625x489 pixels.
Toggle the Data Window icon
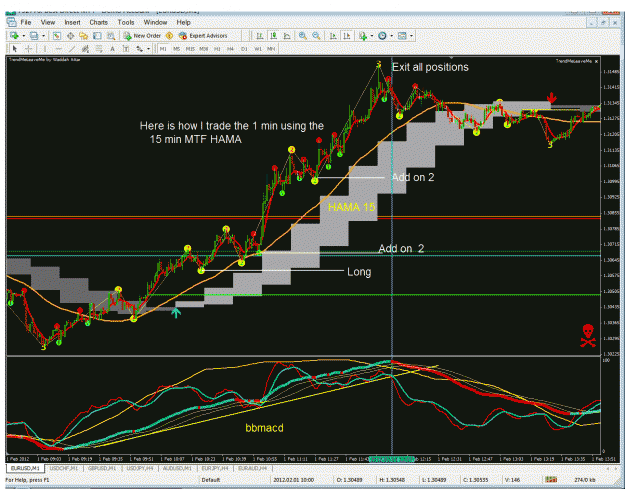tap(70, 36)
